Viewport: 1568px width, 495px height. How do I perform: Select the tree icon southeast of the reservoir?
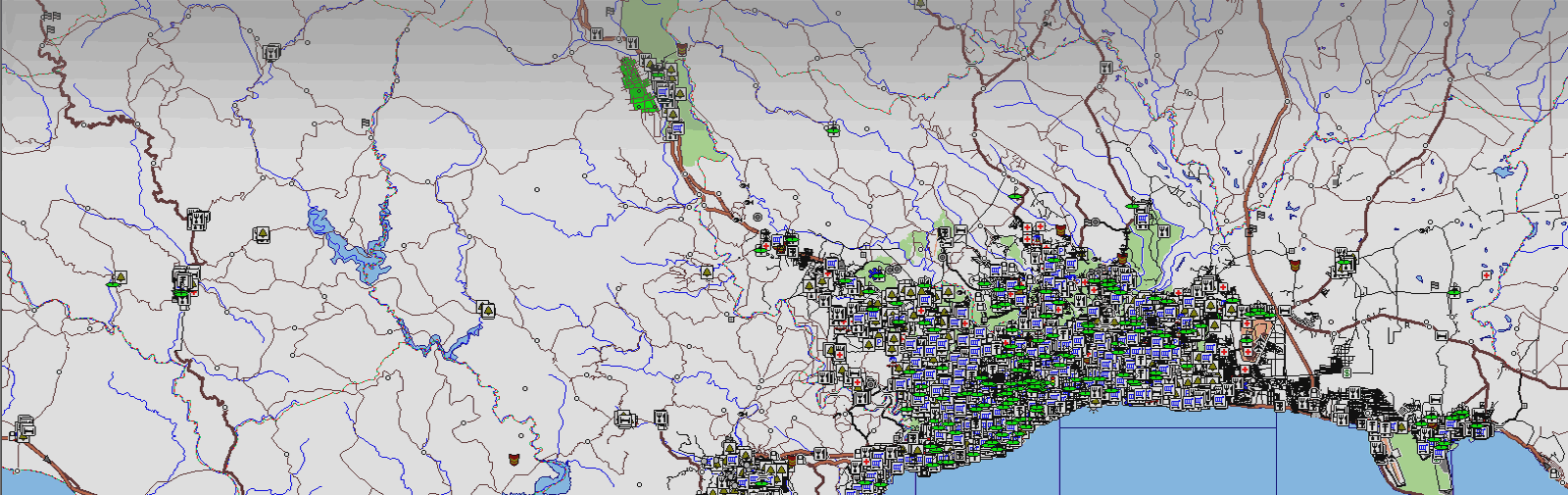[x=484, y=311]
